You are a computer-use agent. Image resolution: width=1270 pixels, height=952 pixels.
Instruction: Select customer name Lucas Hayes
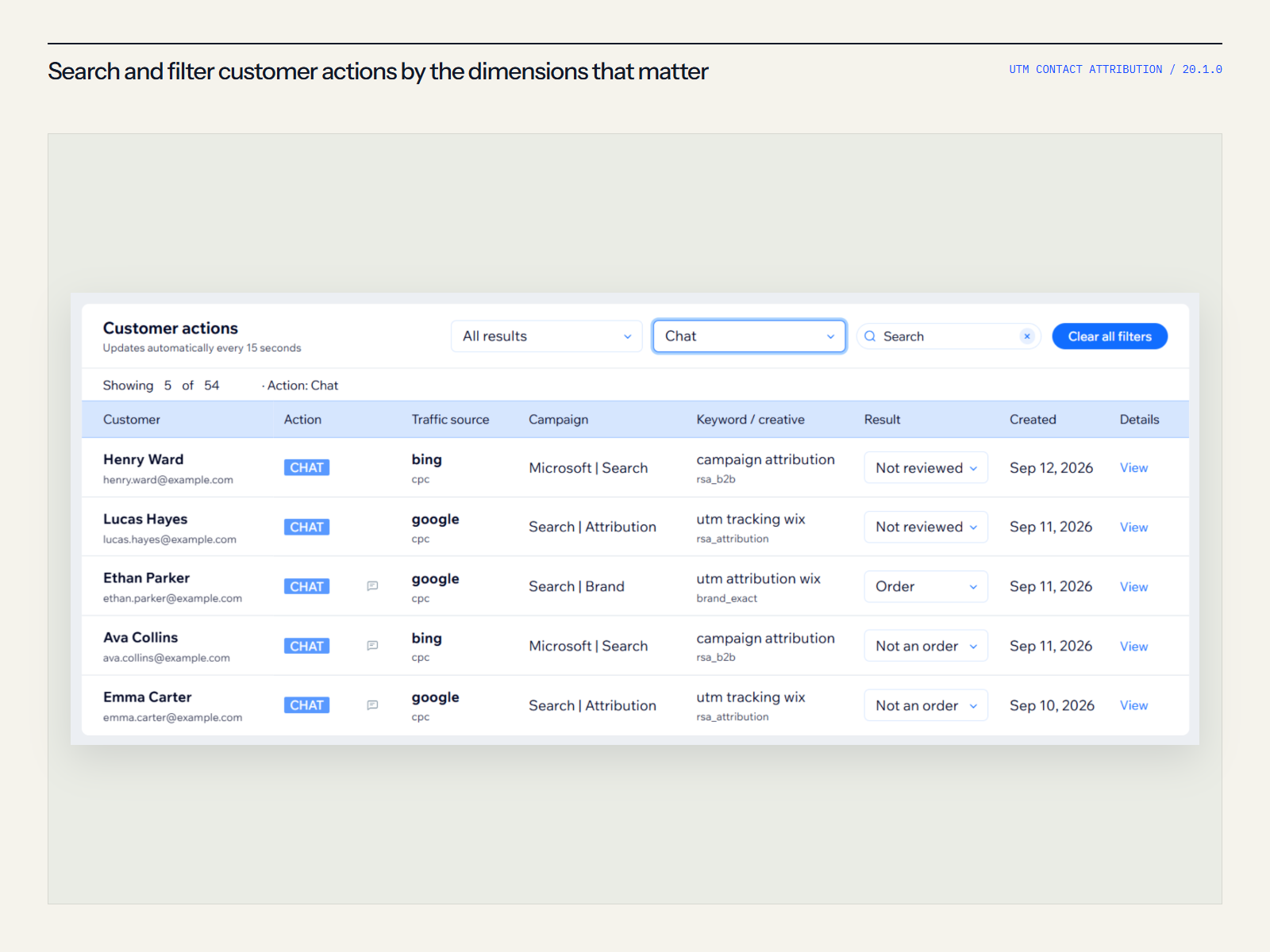(145, 519)
